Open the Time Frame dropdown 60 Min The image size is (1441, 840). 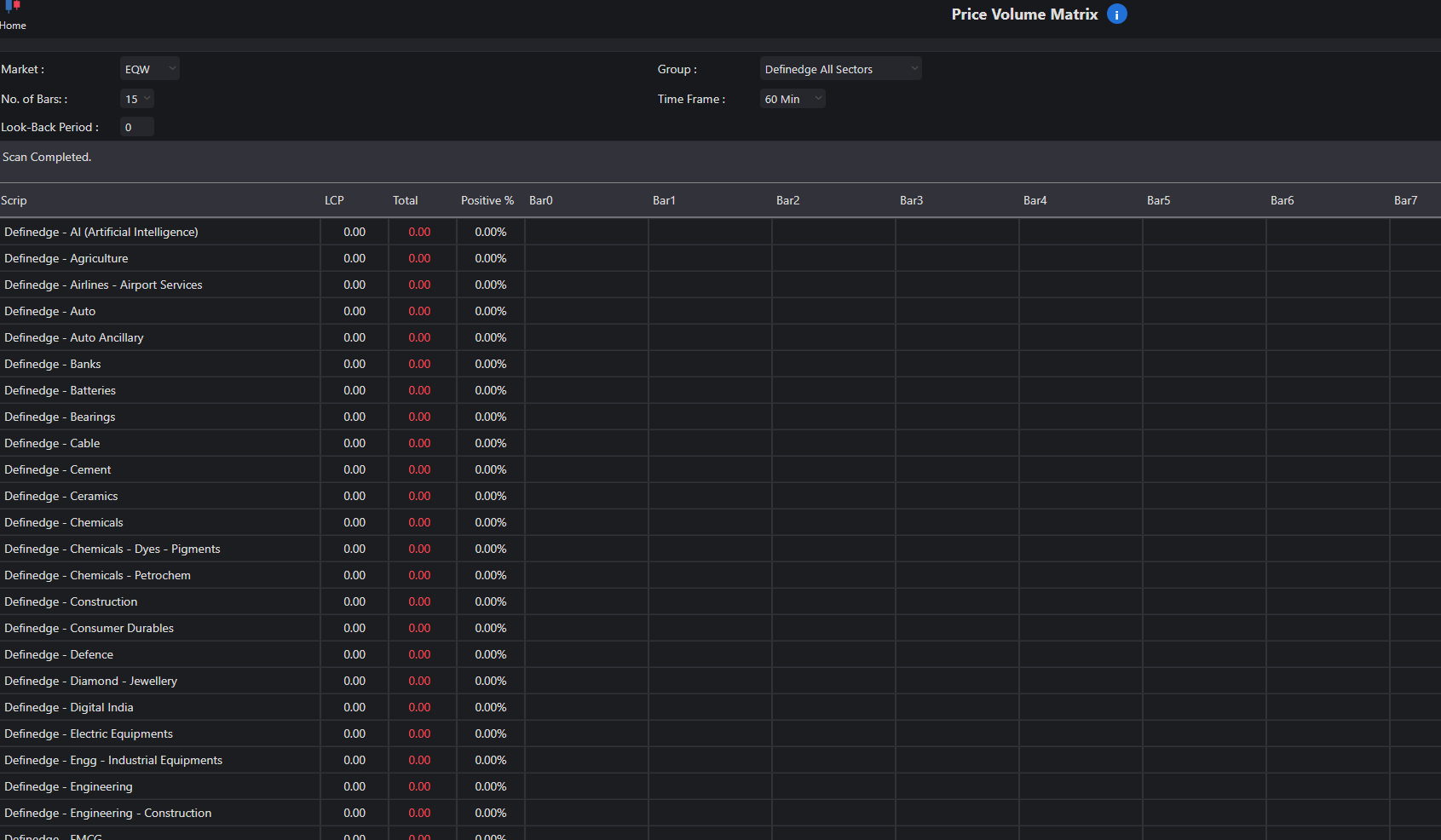[793, 99]
